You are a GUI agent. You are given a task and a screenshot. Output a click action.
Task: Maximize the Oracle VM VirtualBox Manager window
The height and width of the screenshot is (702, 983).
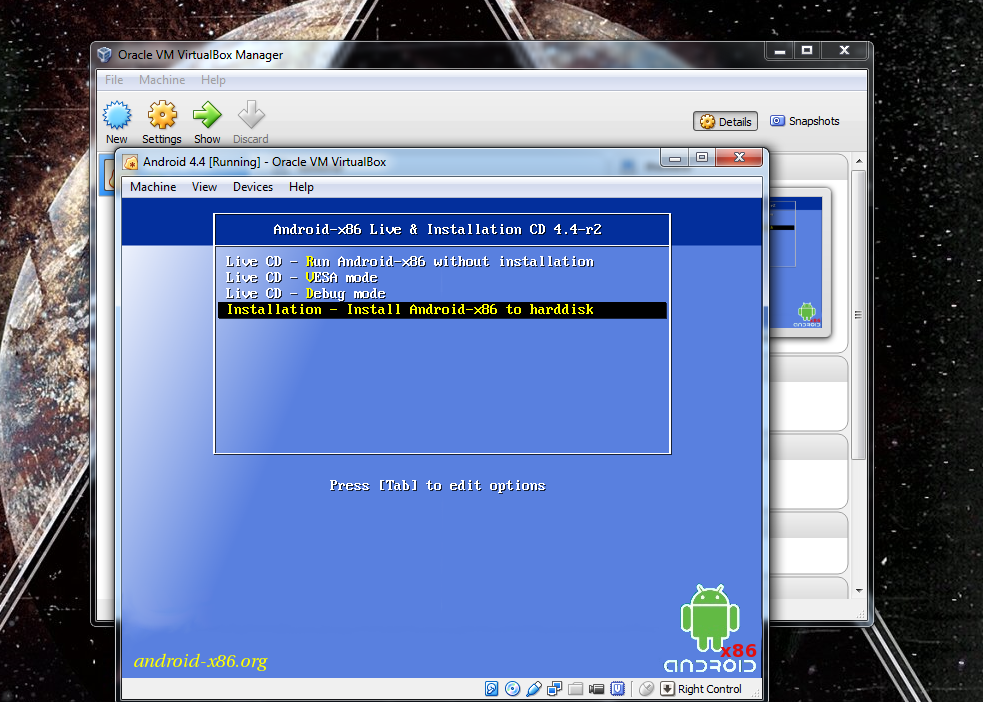click(807, 51)
